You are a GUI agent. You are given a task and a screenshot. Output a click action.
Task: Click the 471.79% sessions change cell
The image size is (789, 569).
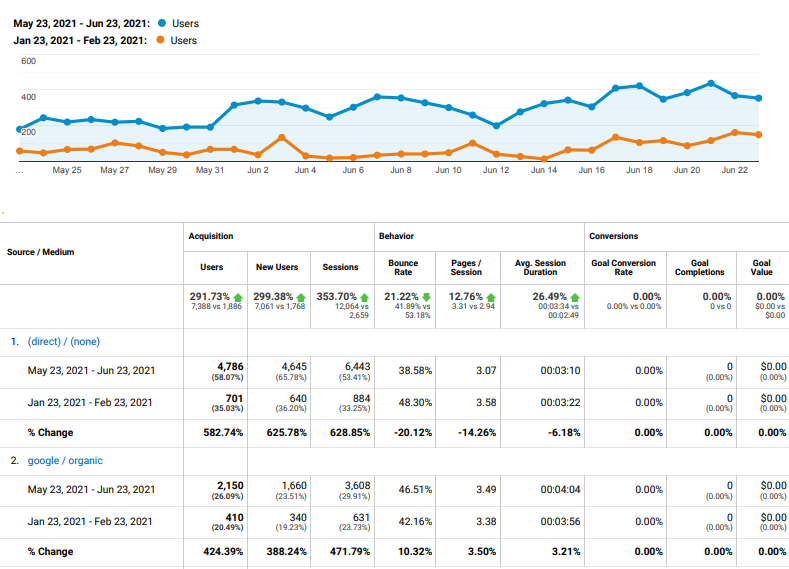(x=350, y=552)
